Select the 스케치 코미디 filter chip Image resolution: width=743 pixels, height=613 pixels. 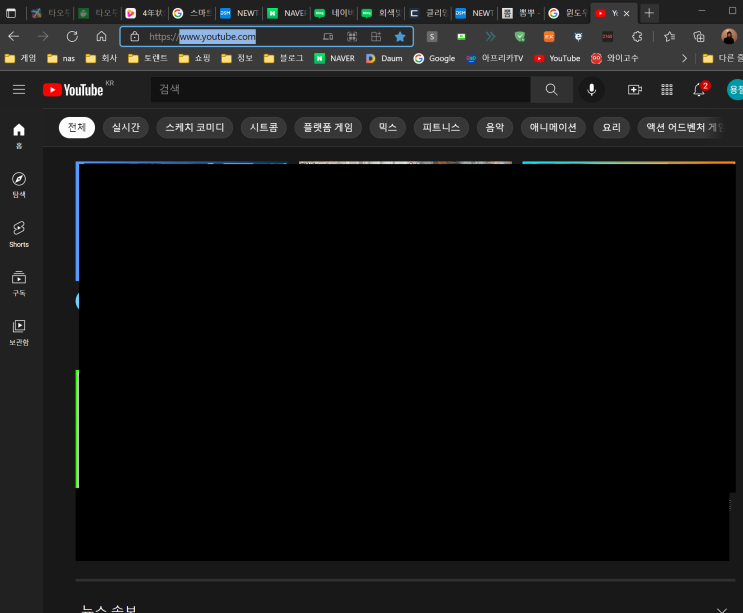(x=194, y=127)
